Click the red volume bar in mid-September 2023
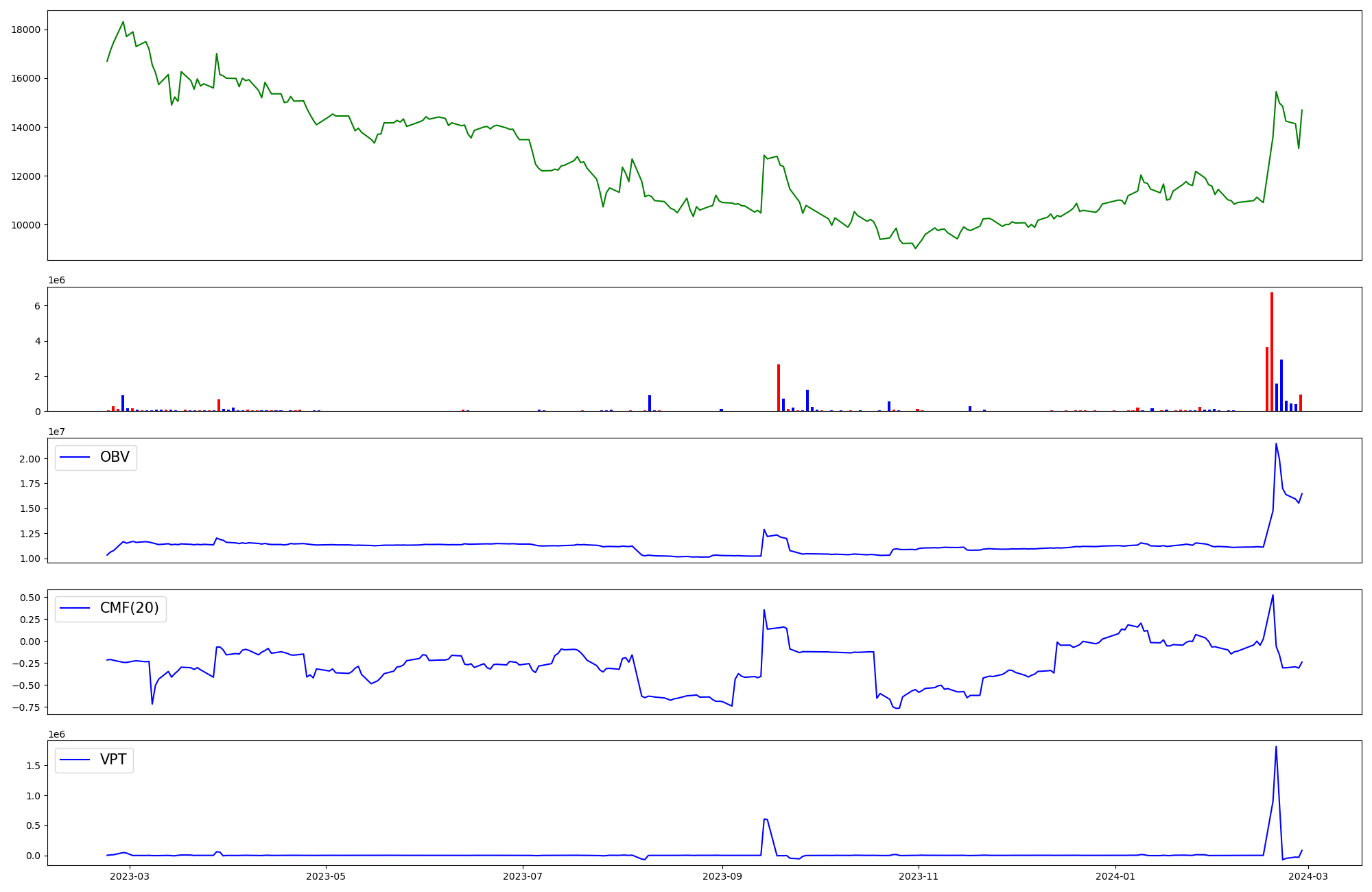The height and width of the screenshot is (892, 1372). click(779, 388)
